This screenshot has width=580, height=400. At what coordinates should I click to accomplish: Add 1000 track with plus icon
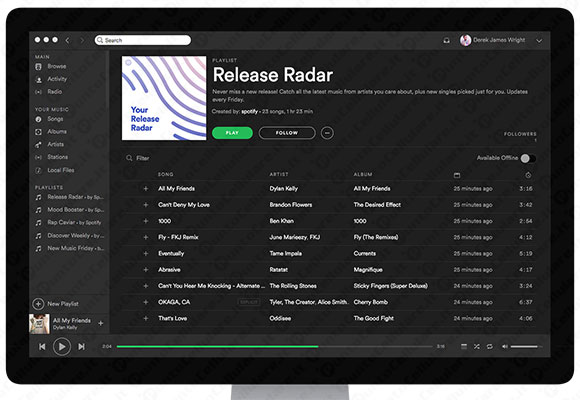coord(146,221)
